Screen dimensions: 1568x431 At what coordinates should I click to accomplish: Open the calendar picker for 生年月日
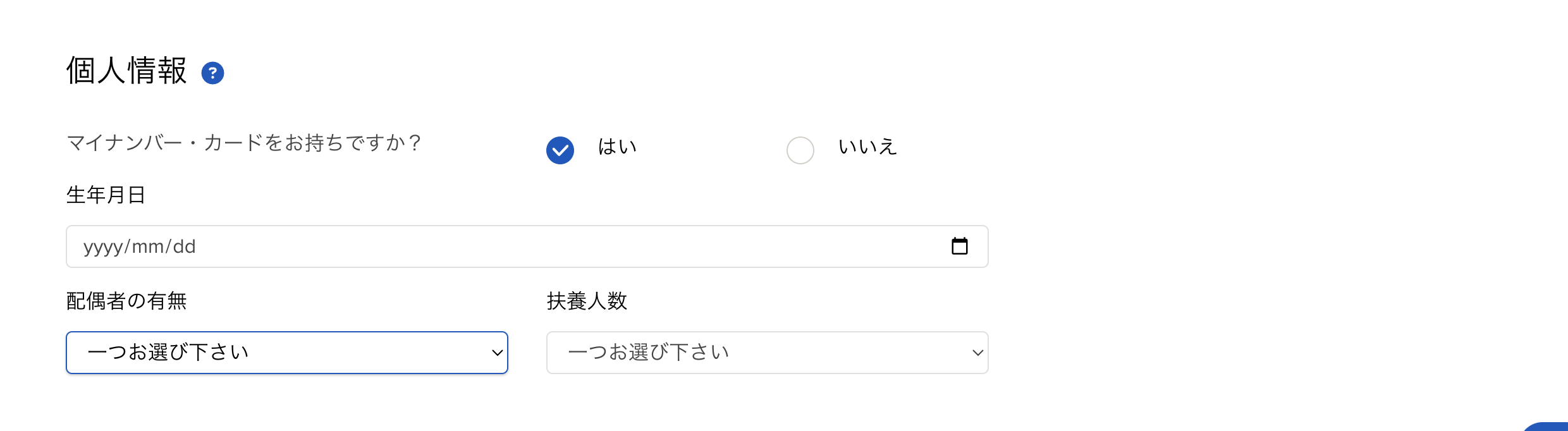pyautogui.click(x=959, y=246)
